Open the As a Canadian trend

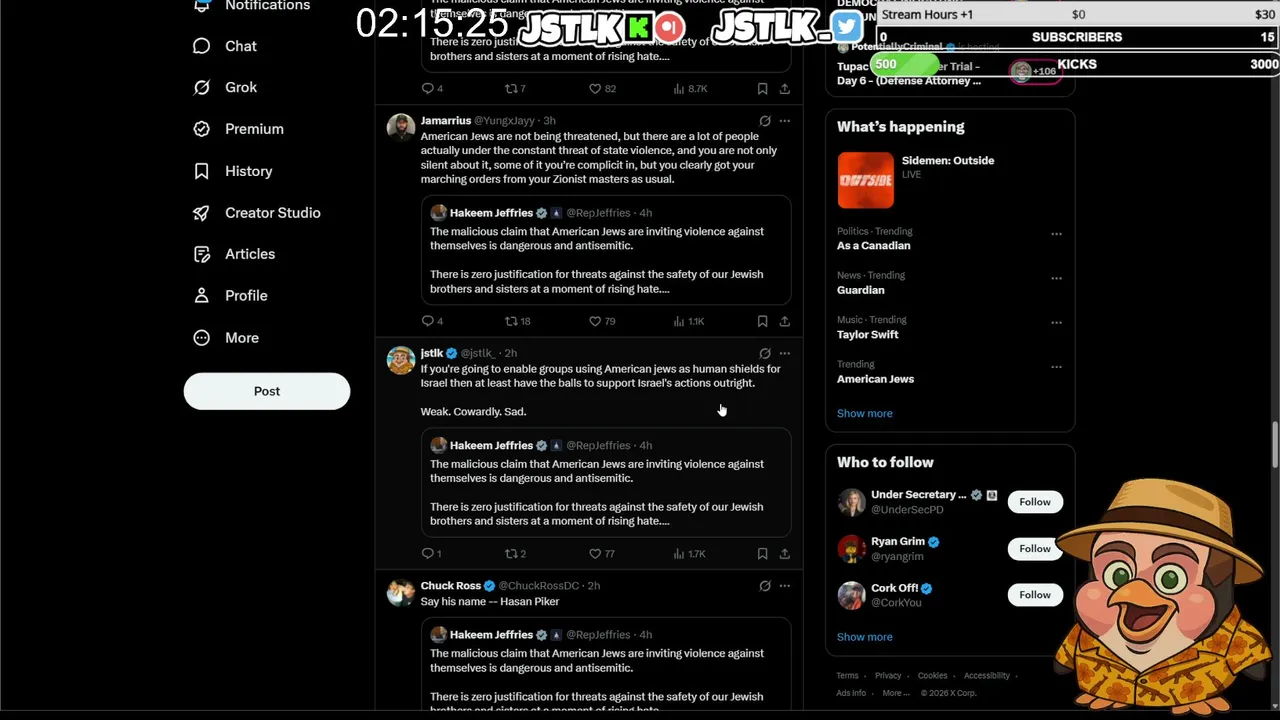pos(873,246)
